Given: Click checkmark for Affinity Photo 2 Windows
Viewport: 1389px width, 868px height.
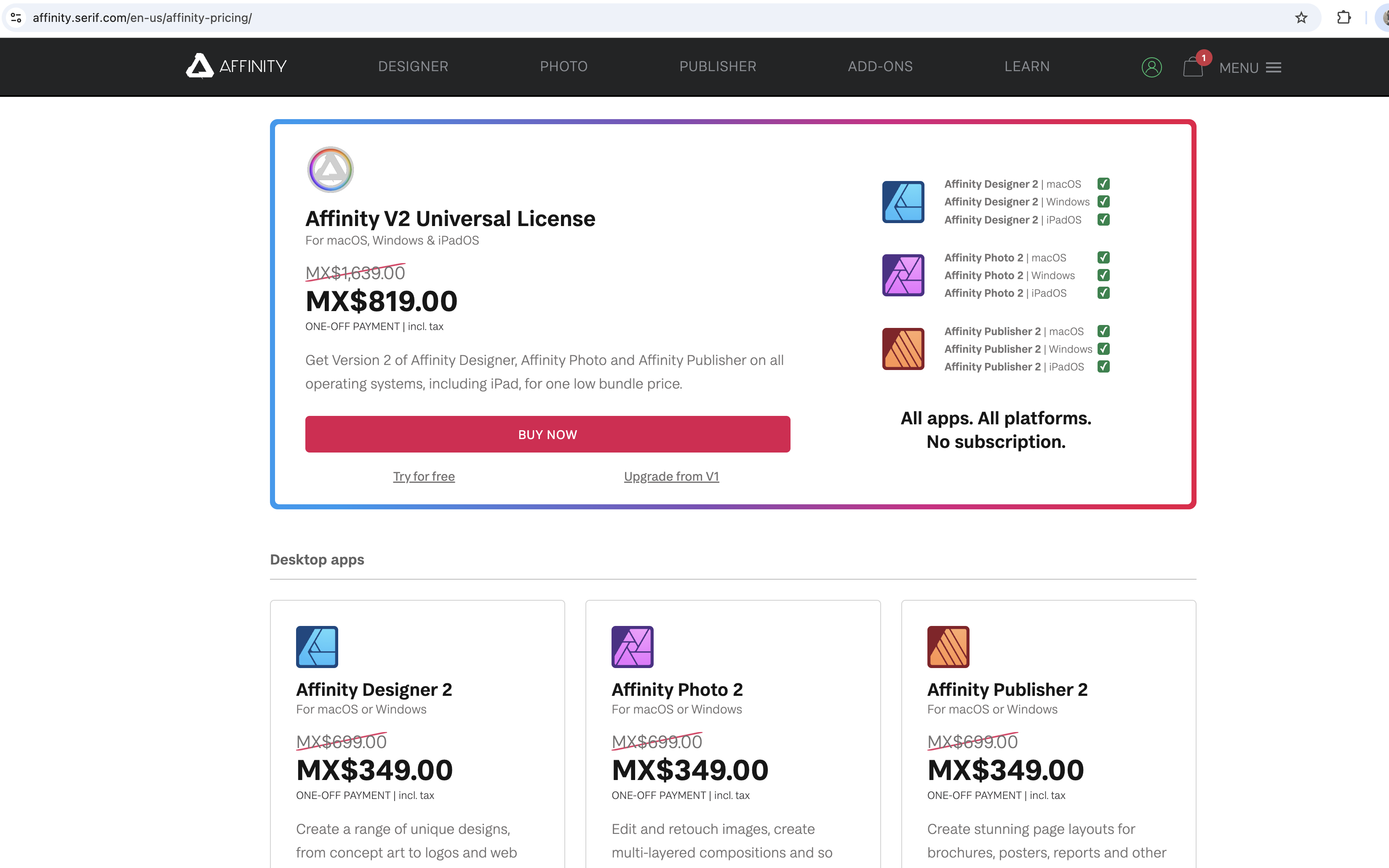Looking at the screenshot, I should click(x=1103, y=275).
